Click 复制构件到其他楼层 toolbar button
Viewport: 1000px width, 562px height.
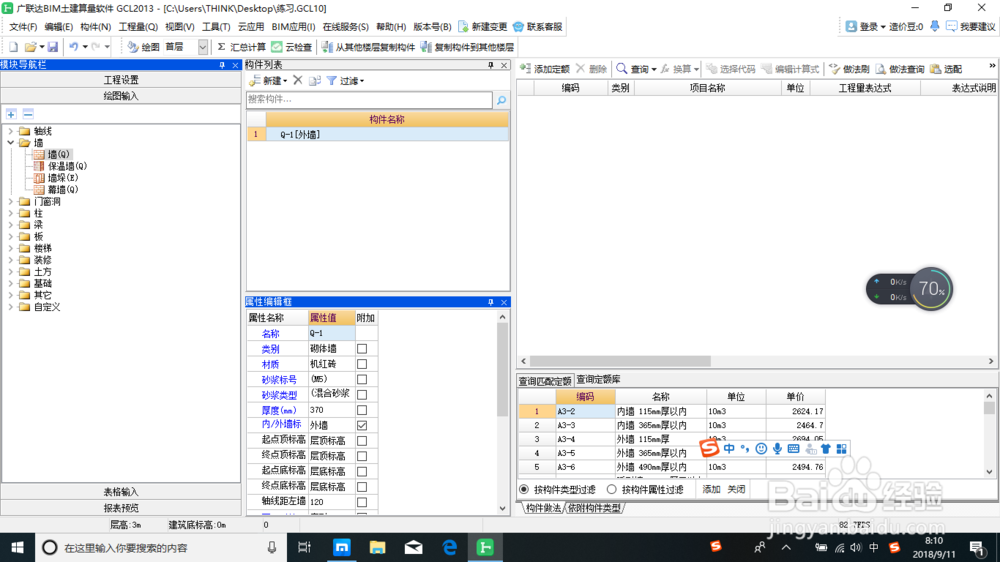[x=467, y=47]
